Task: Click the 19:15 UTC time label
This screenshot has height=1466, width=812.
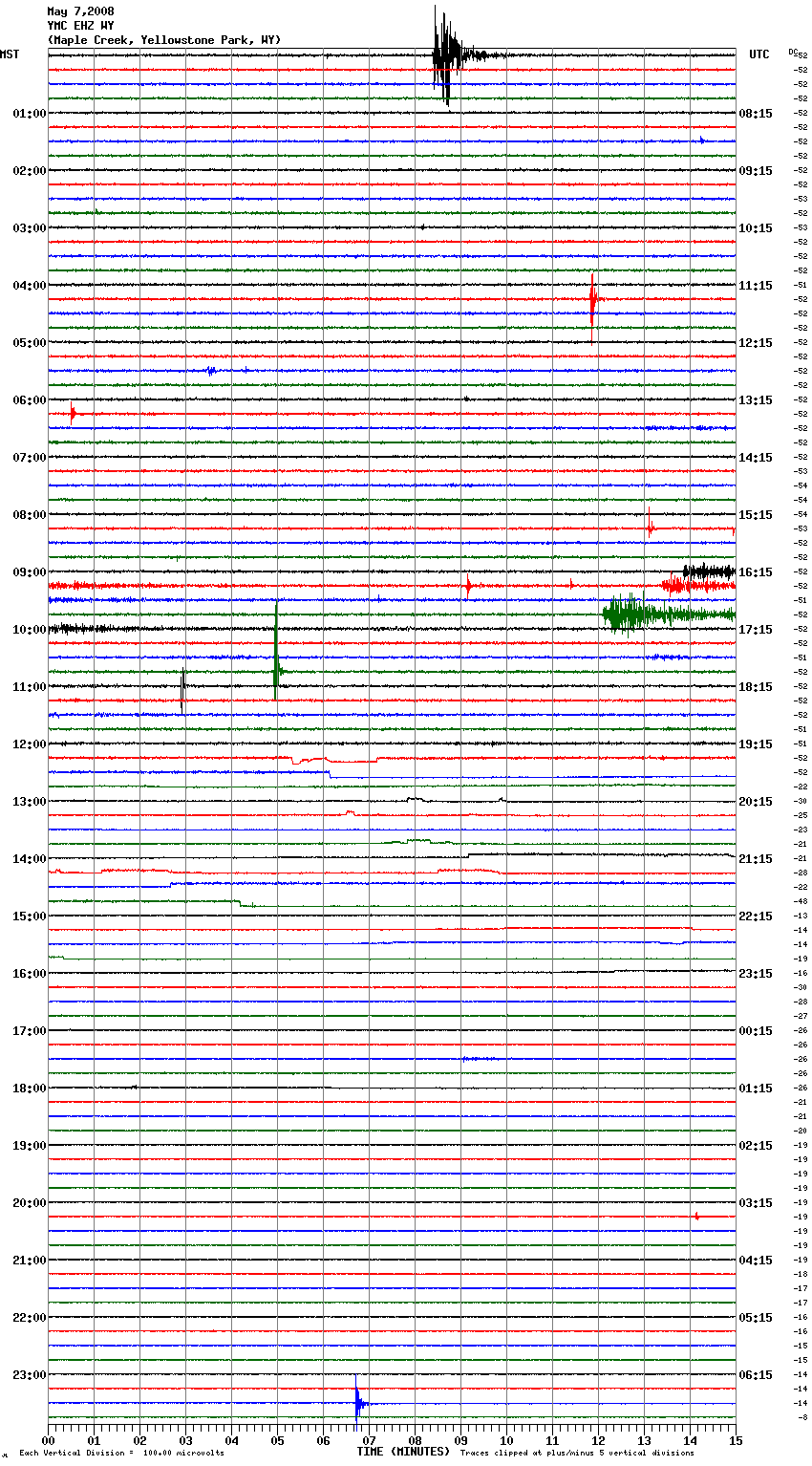Action: (756, 744)
